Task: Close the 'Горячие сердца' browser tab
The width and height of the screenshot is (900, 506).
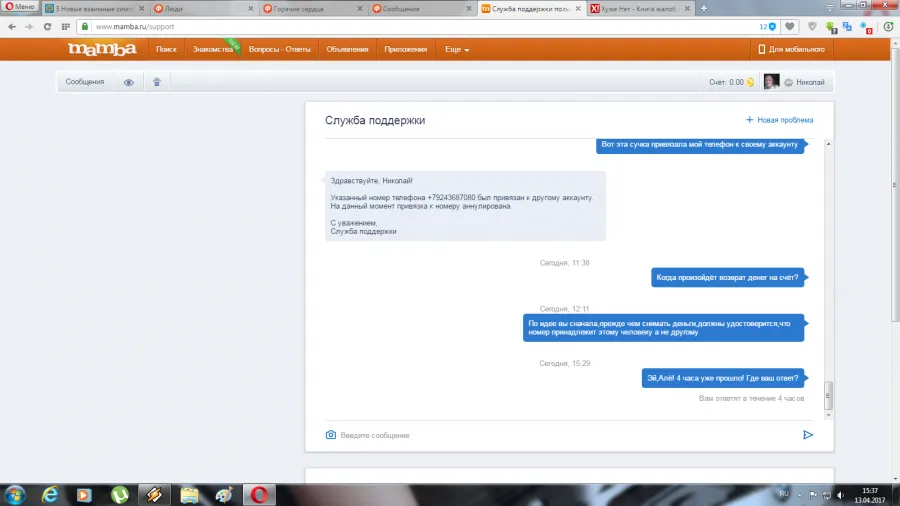Action: point(360,9)
